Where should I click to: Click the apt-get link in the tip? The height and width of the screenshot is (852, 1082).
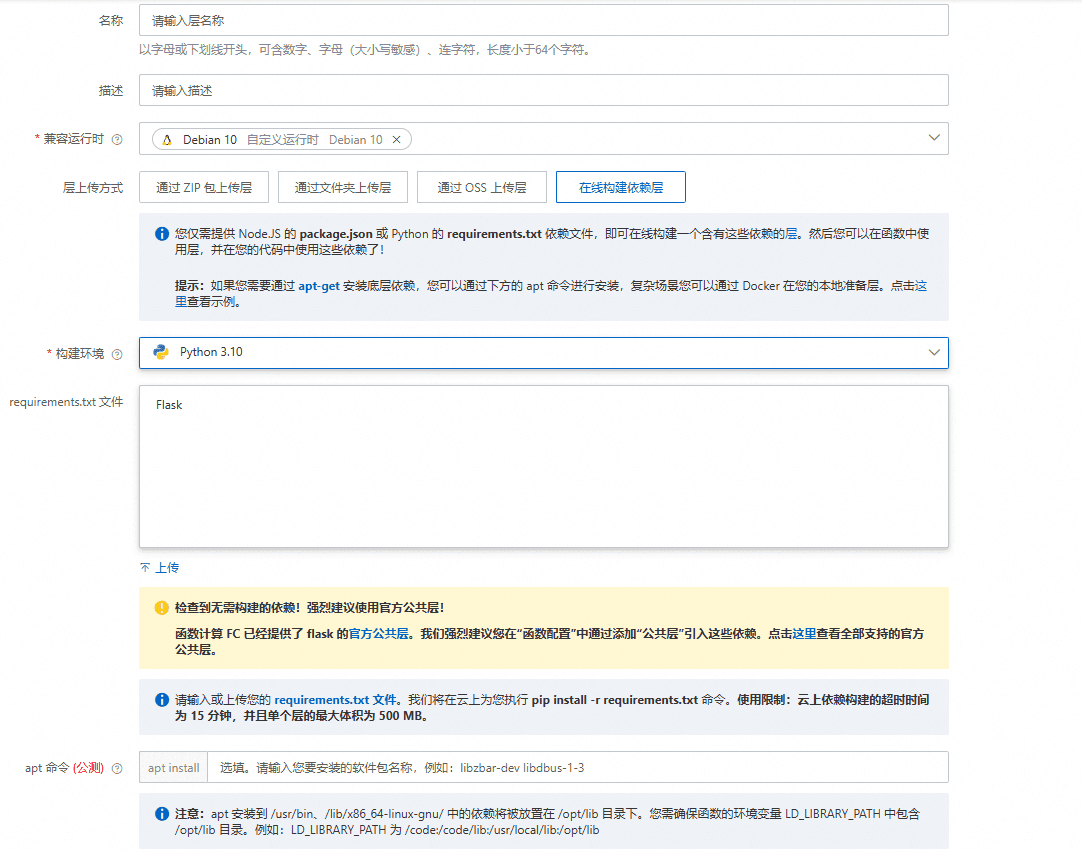(319, 285)
